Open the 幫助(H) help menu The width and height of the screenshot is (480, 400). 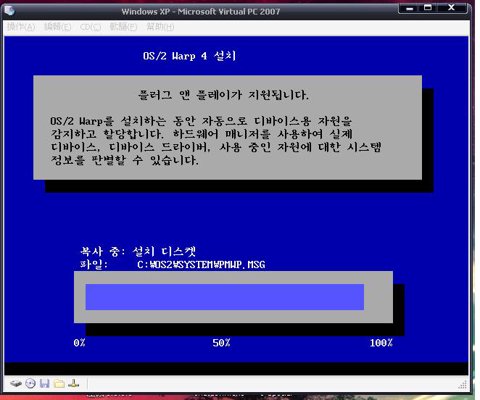pos(160,27)
